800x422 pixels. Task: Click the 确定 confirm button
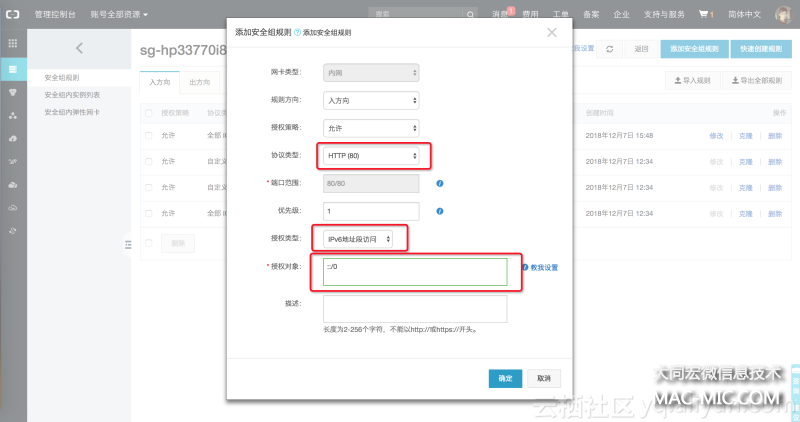tap(505, 378)
